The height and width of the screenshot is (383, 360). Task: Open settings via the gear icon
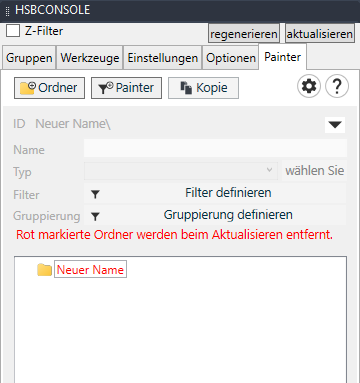coord(309,87)
